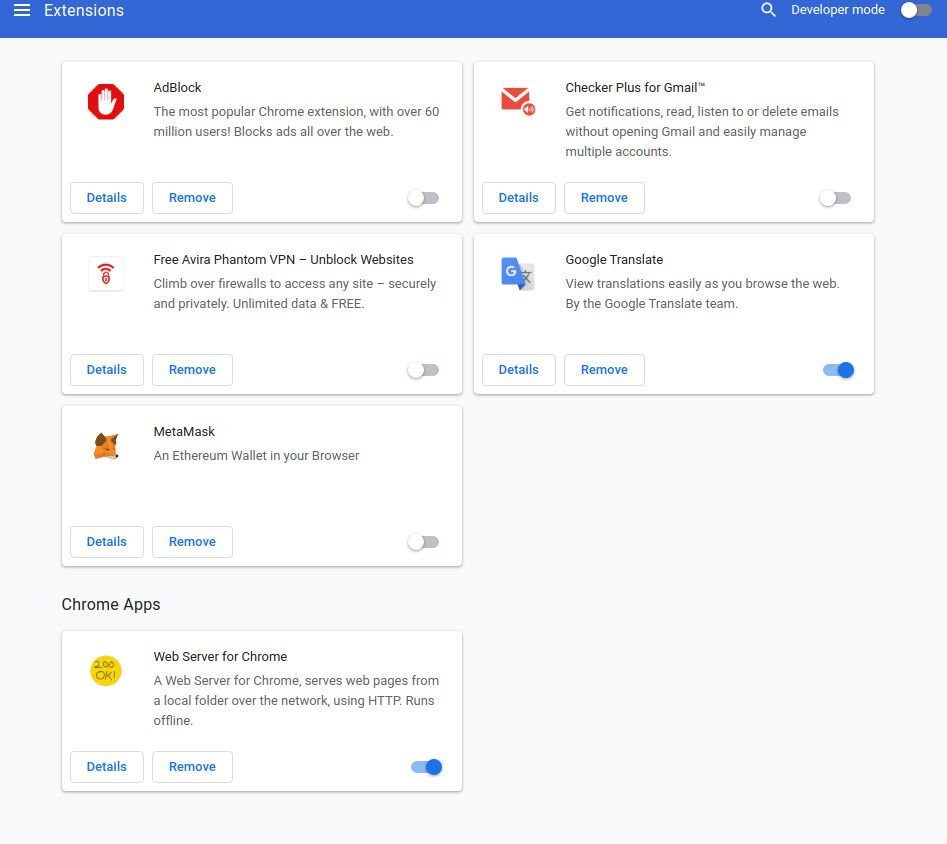Viewport: 947px width, 844px height.
Task: Click the Google Translate extension name
Action: point(614,260)
